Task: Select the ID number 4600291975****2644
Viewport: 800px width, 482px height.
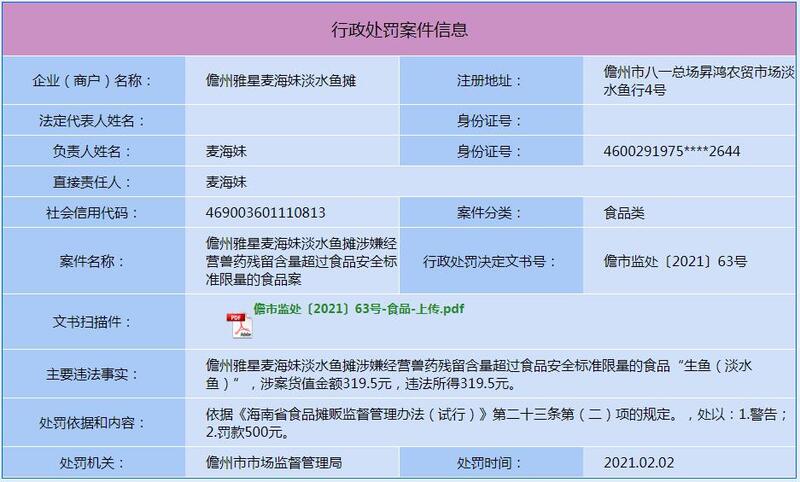Action: pos(675,151)
